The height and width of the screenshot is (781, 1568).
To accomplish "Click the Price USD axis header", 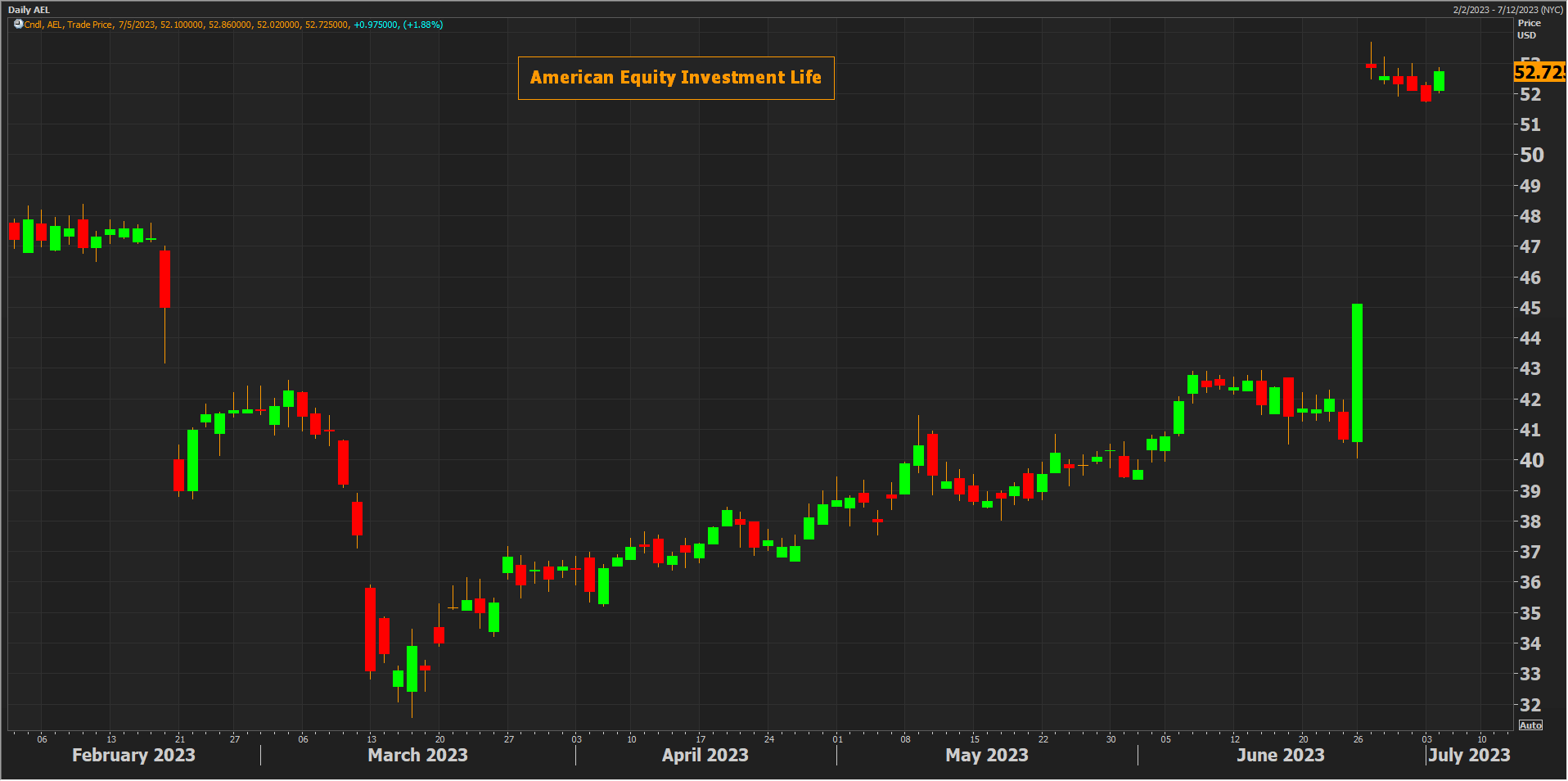I will click(x=1528, y=29).
